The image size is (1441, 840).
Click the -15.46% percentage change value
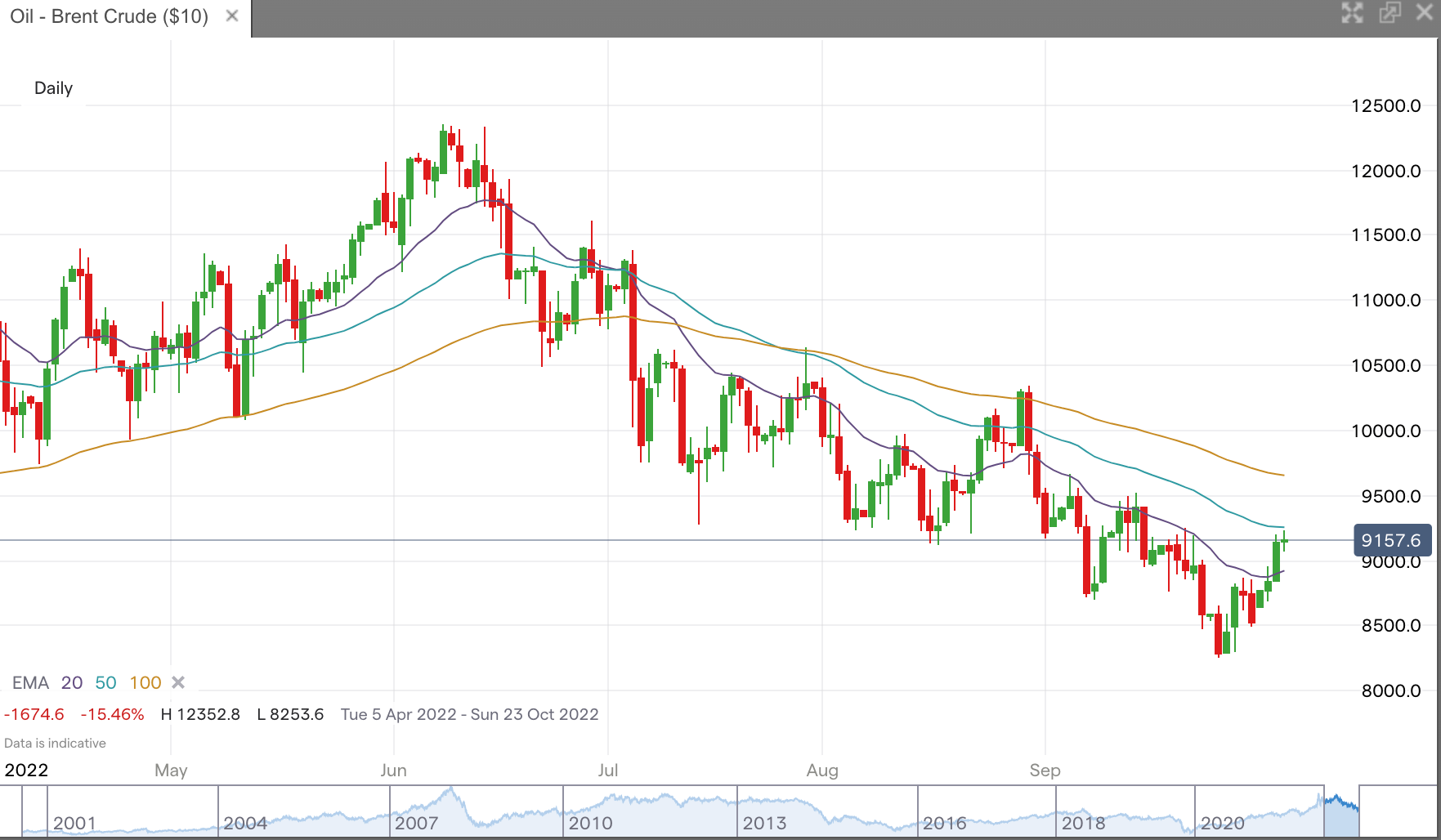(112, 714)
